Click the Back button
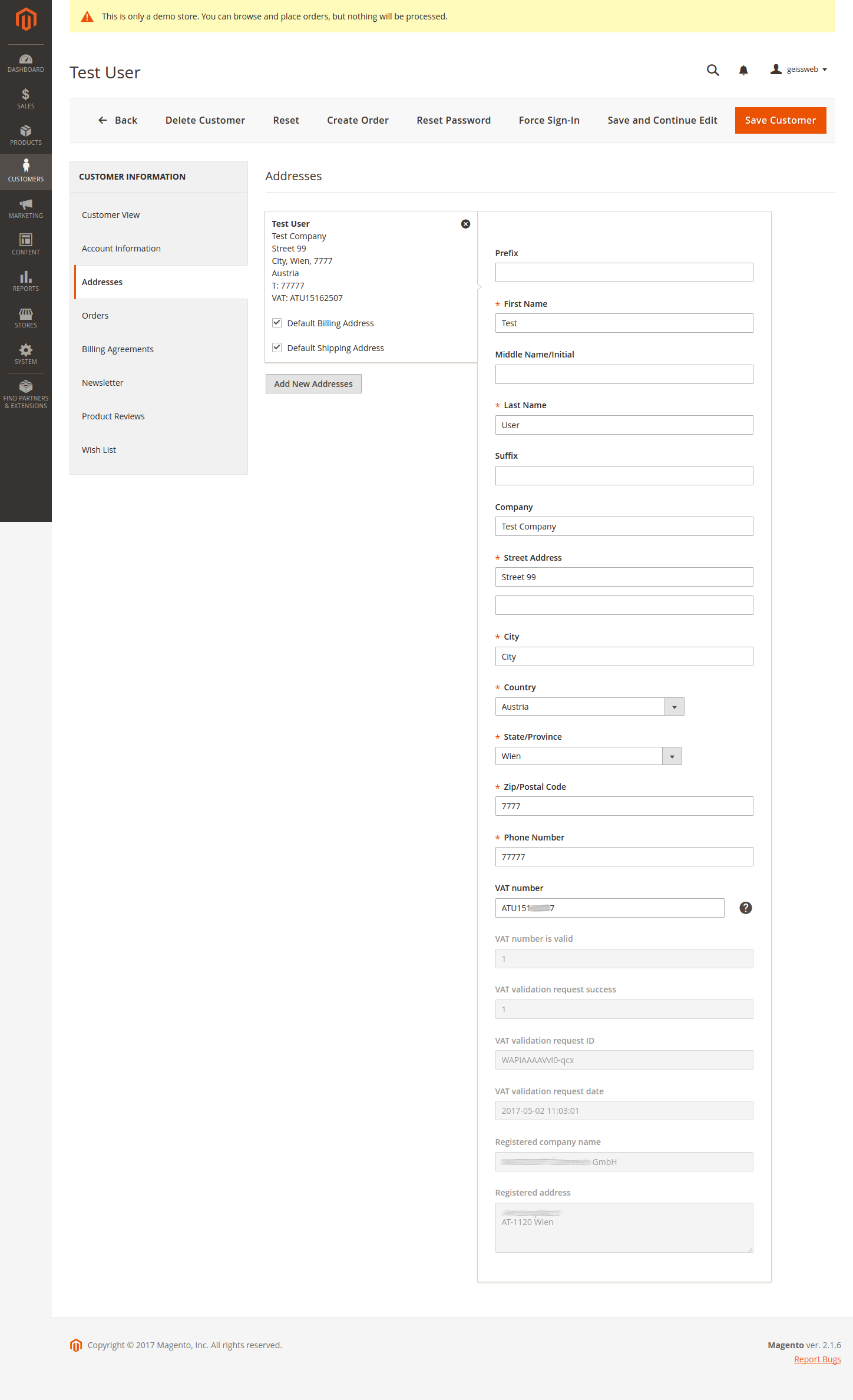Screen dimensions: 853x1400 [118, 120]
